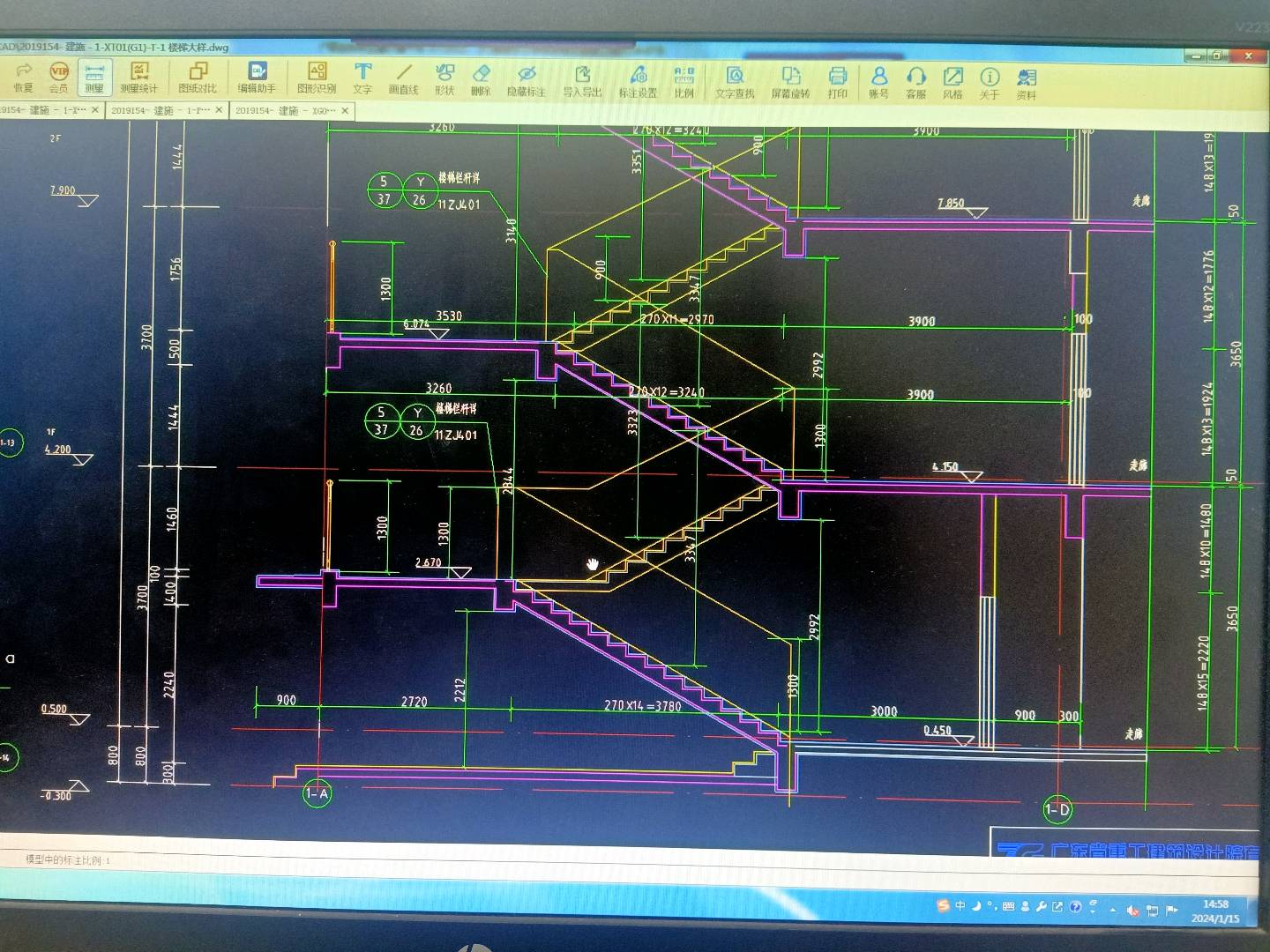
Task: Open the 资料 resources icon
Action: click(1027, 83)
